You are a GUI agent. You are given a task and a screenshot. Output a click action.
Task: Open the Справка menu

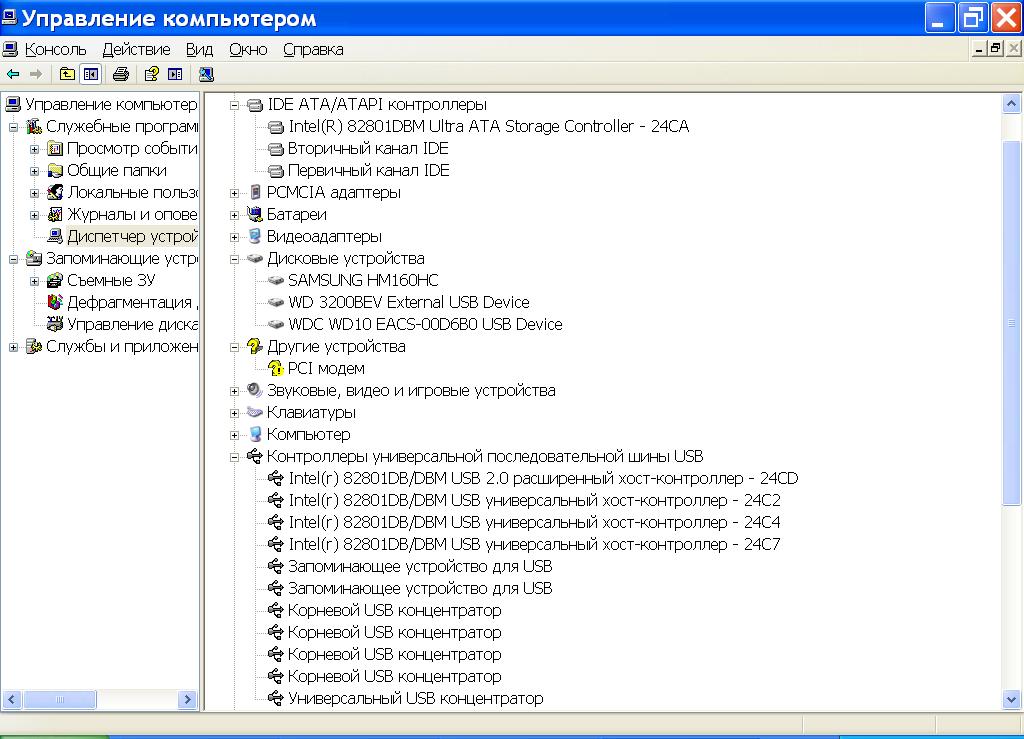click(x=313, y=49)
